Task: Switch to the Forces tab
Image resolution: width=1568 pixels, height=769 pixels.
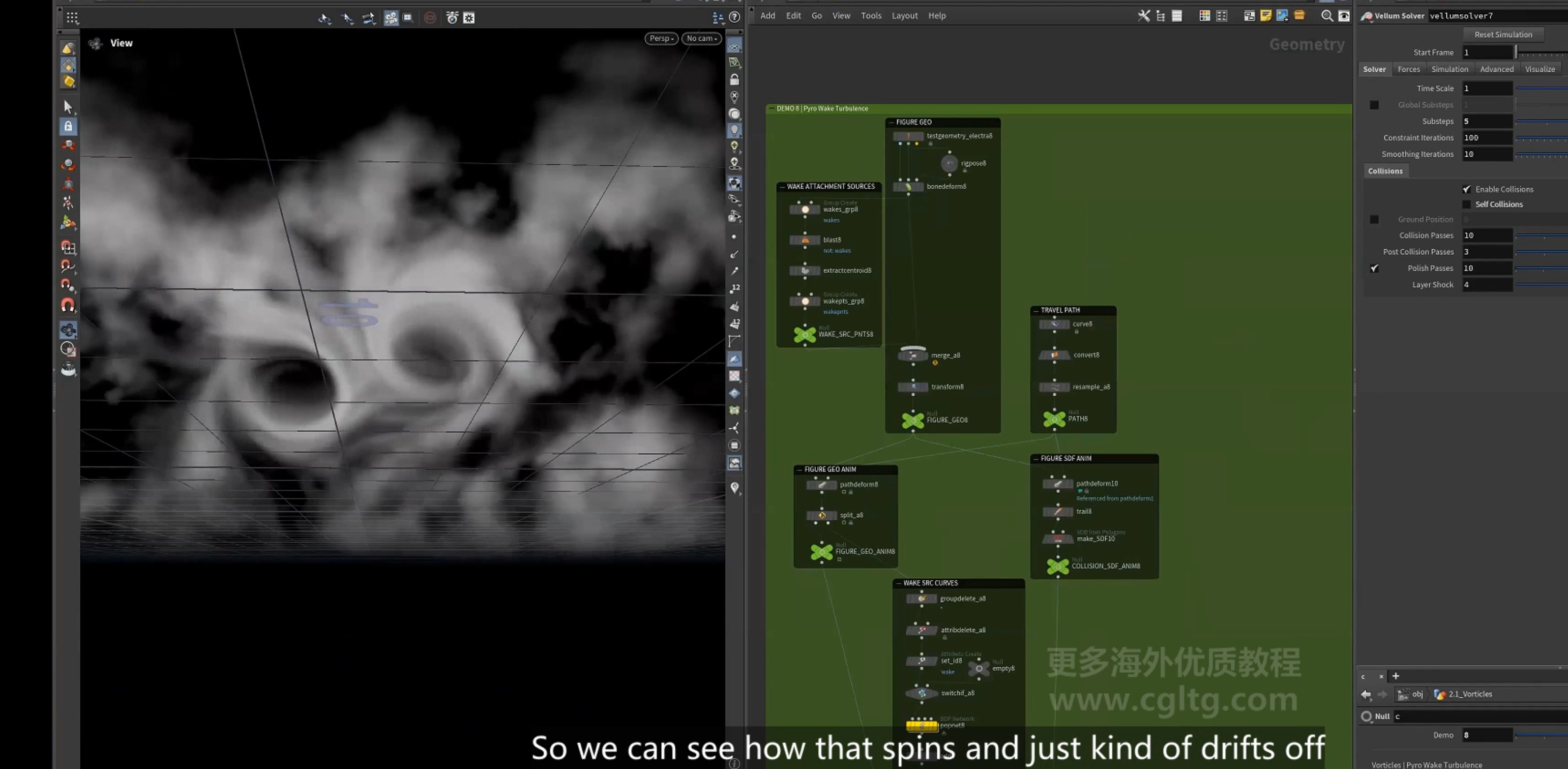Action: [x=1408, y=69]
